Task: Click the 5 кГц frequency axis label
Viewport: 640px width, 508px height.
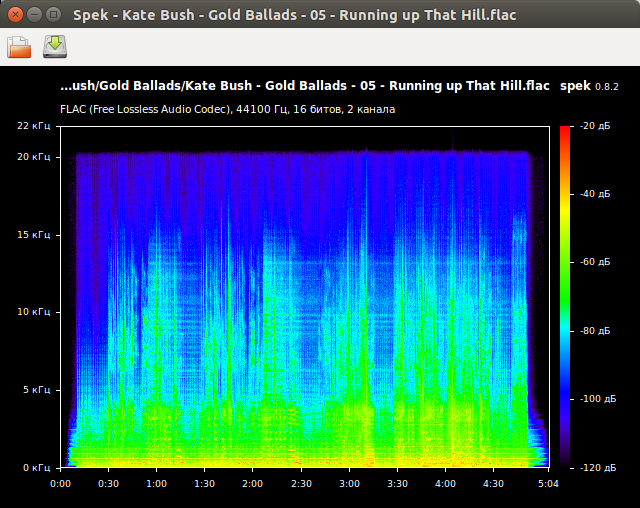Action: (35, 390)
